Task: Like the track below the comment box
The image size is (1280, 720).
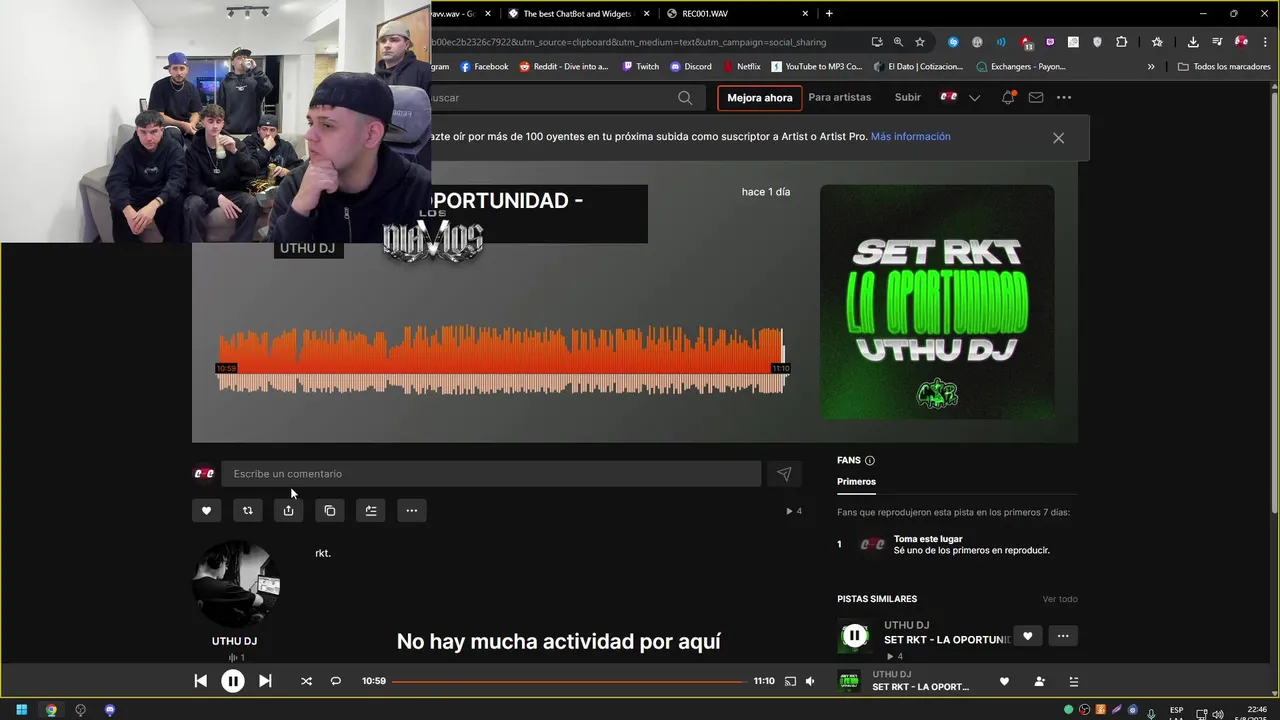Action: point(206,511)
